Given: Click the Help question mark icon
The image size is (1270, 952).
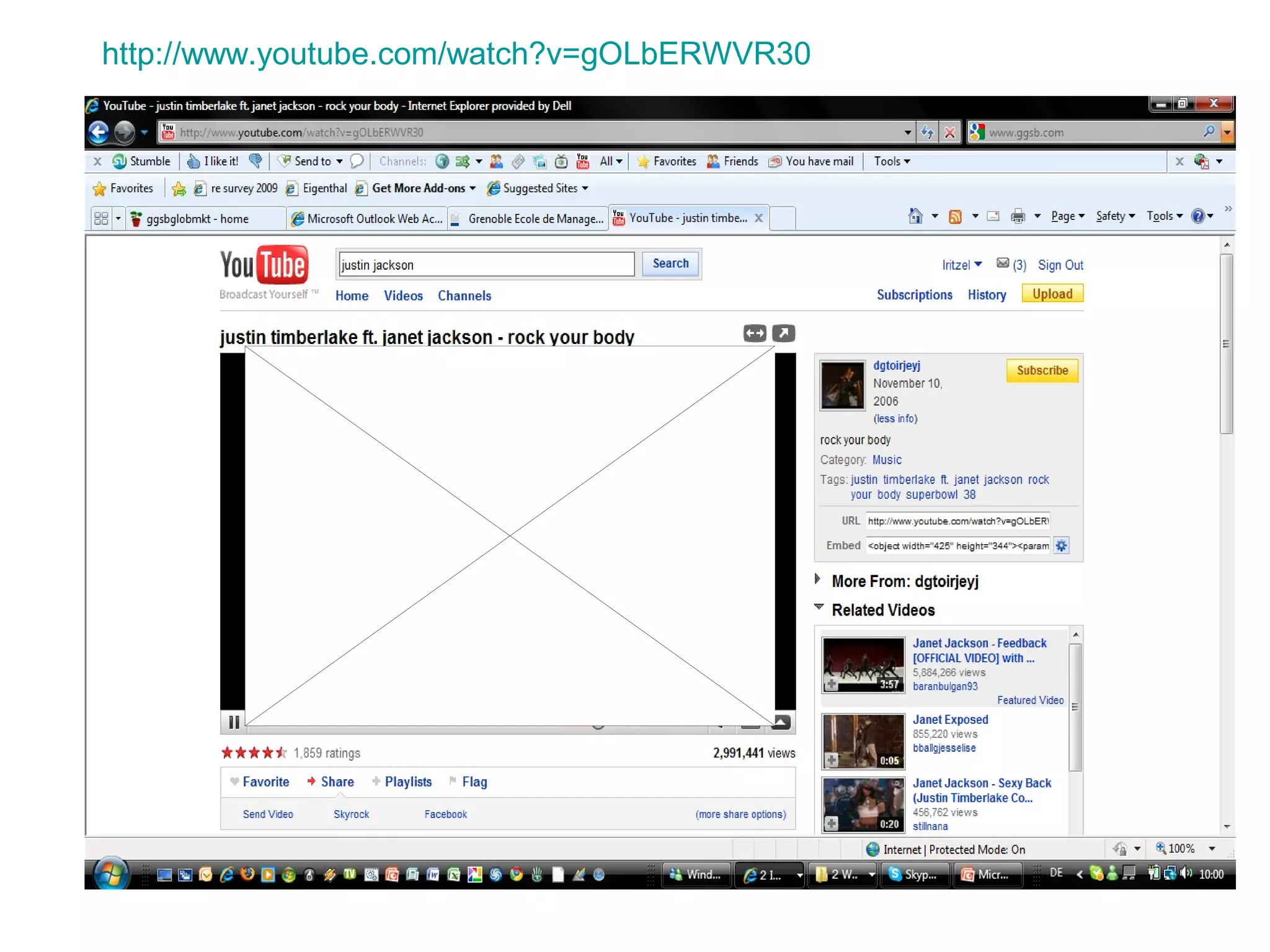Looking at the screenshot, I should point(1198,216).
